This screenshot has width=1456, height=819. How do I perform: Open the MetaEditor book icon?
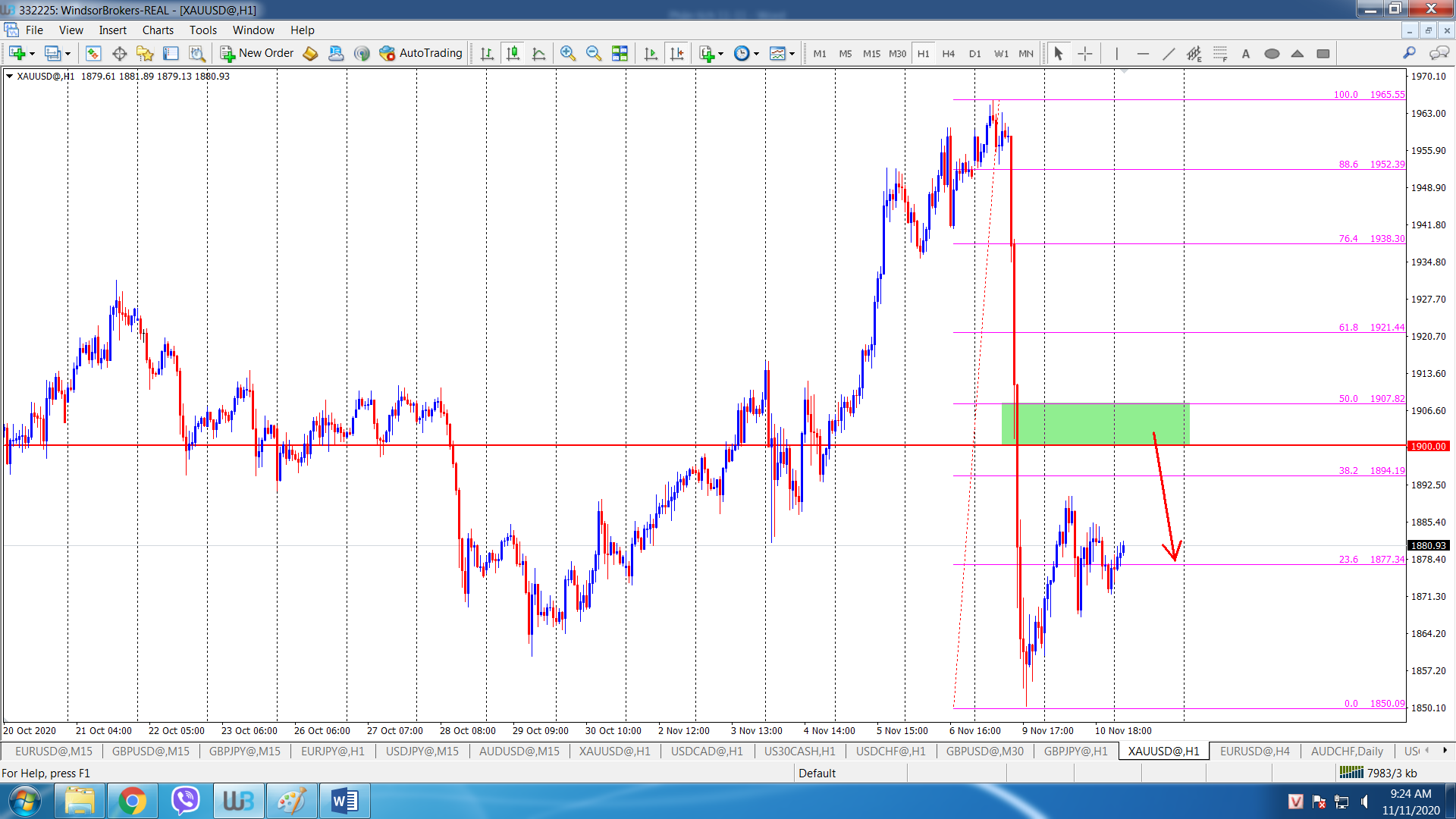310,53
